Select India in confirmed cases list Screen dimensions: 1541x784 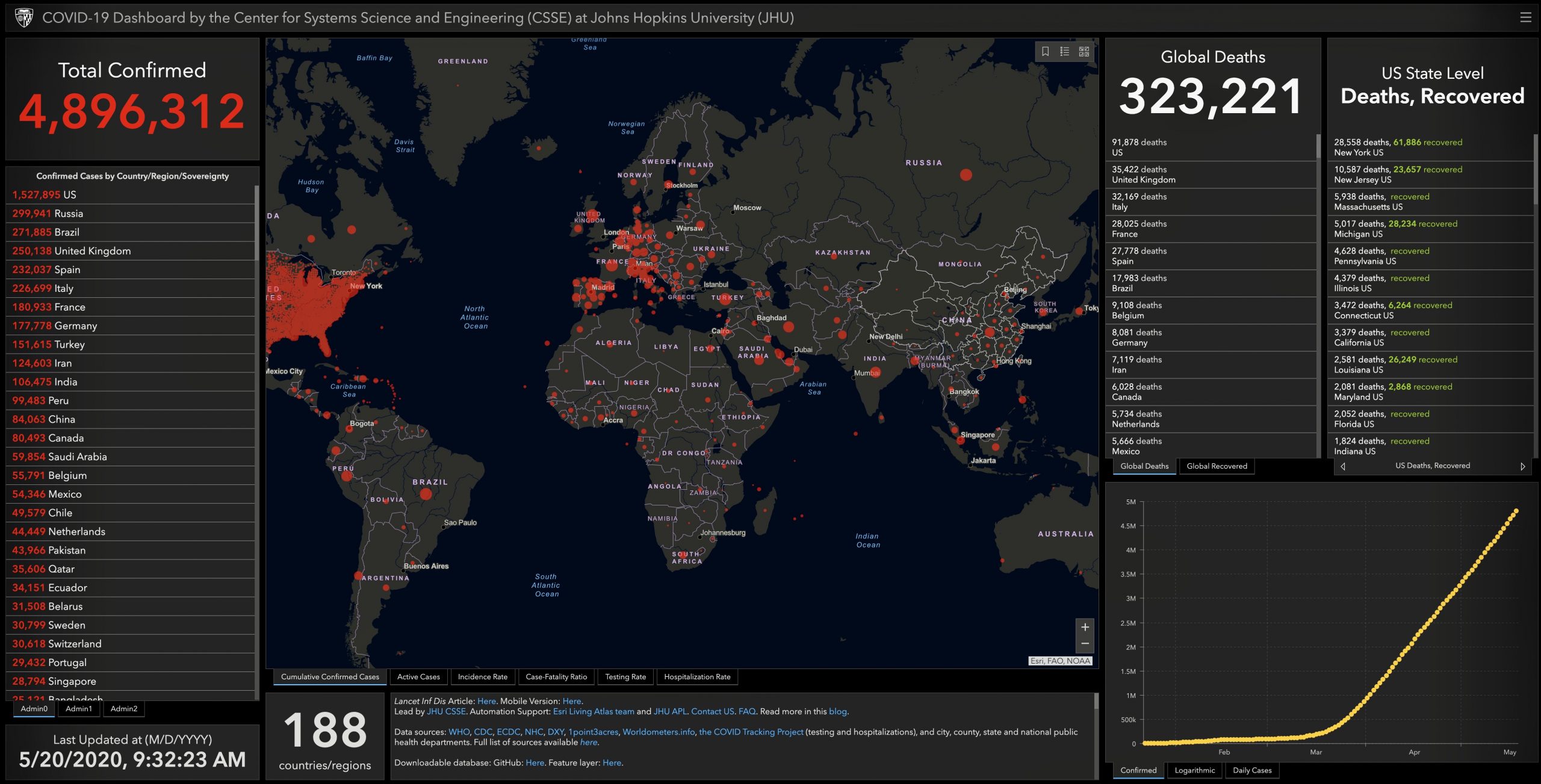130,381
